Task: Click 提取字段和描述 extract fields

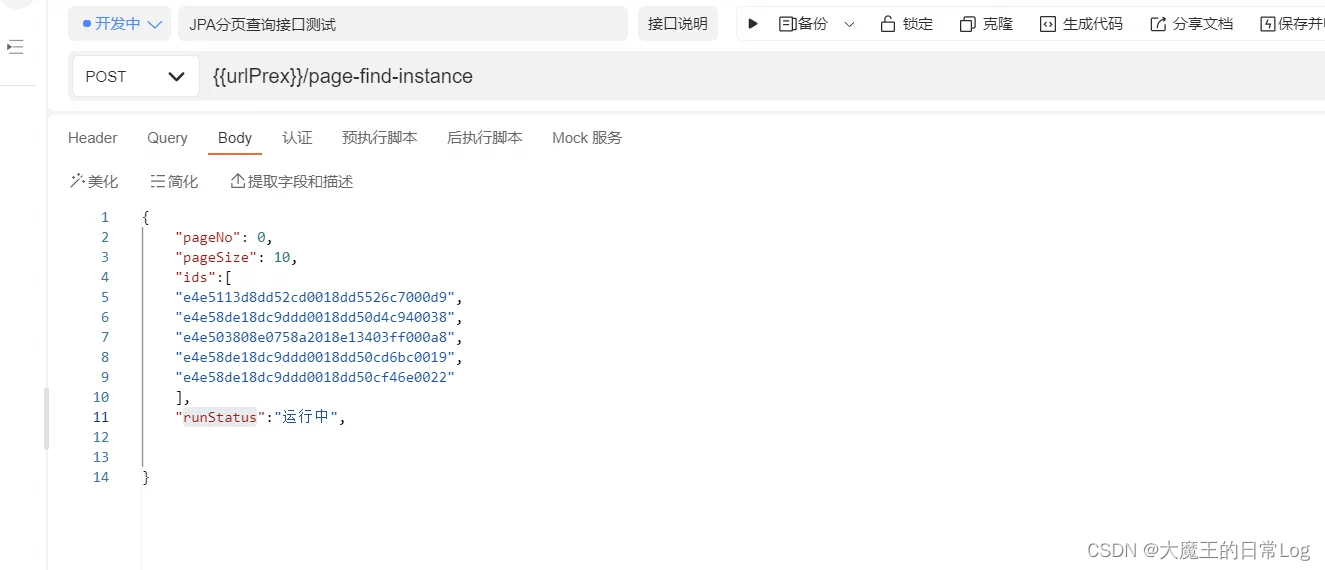Action: [x=292, y=181]
